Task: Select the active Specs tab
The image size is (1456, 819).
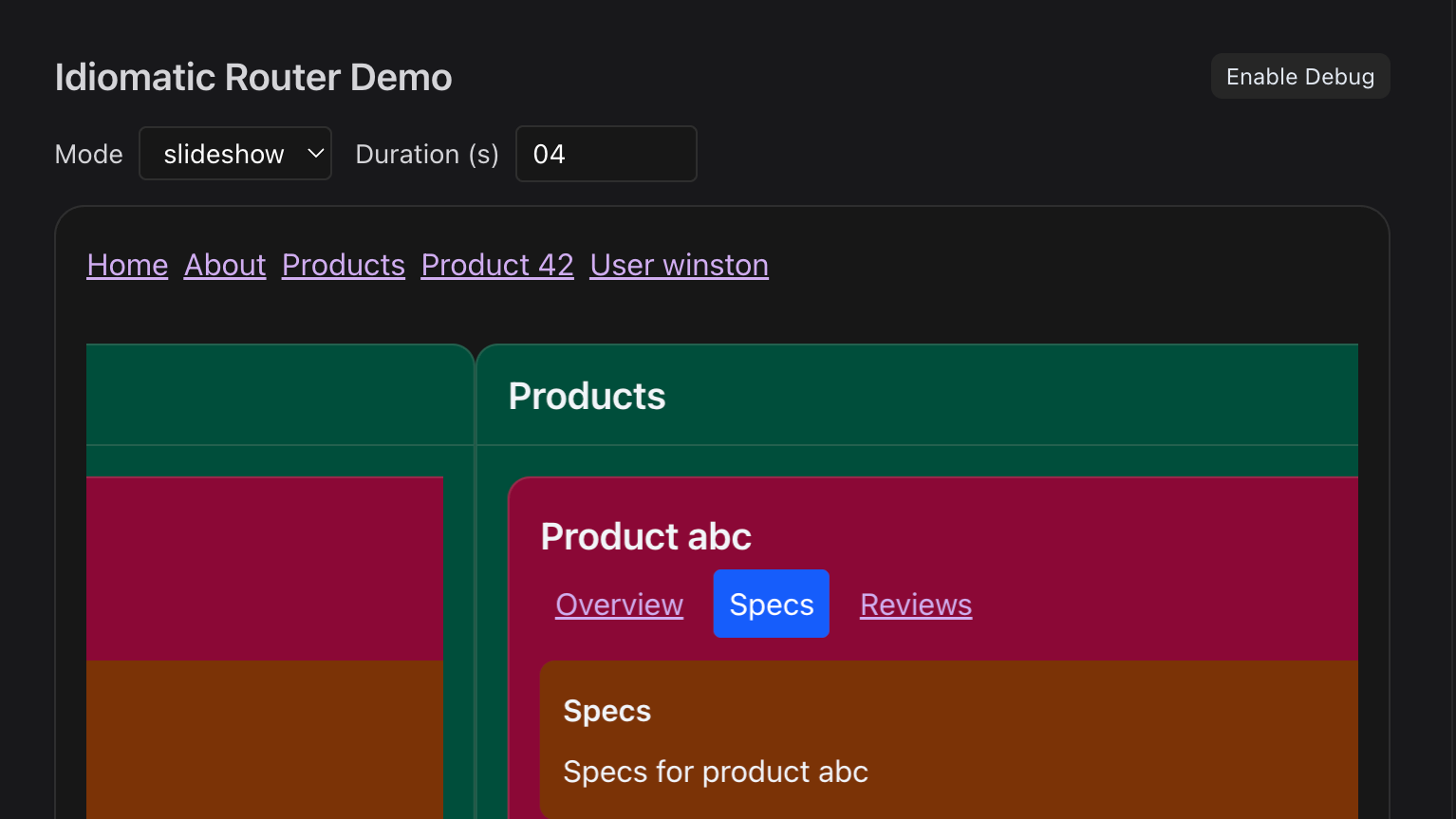Action: coord(771,605)
